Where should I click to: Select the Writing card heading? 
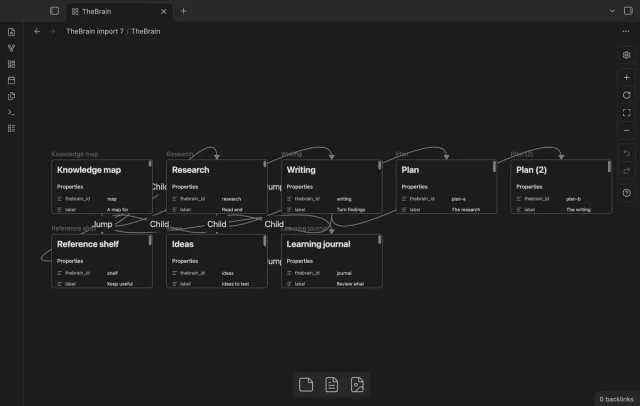tap(301, 170)
